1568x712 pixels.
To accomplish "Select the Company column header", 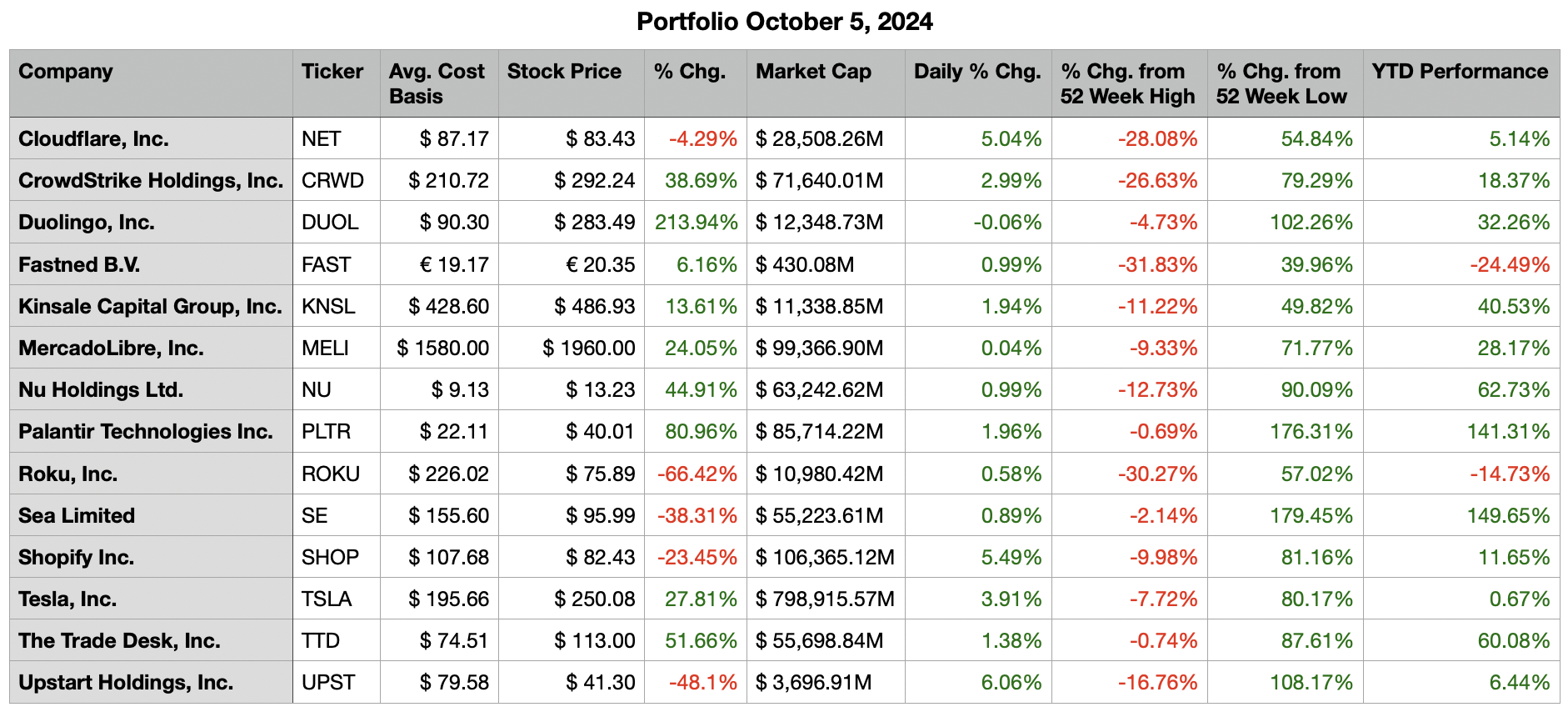I will pos(66,72).
